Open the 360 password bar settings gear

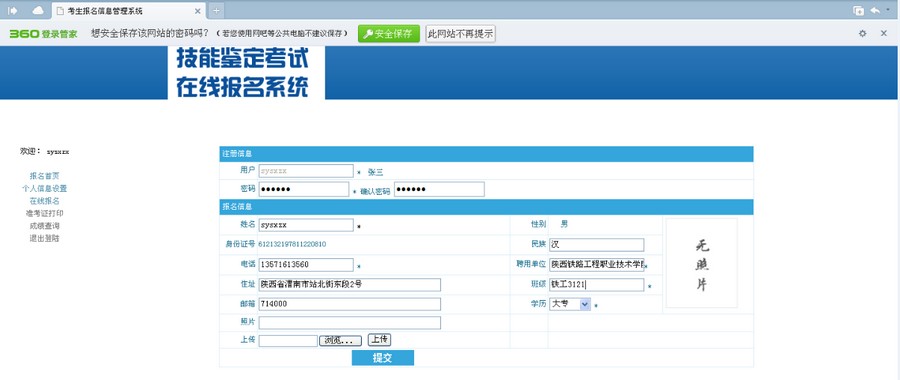(x=862, y=33)
